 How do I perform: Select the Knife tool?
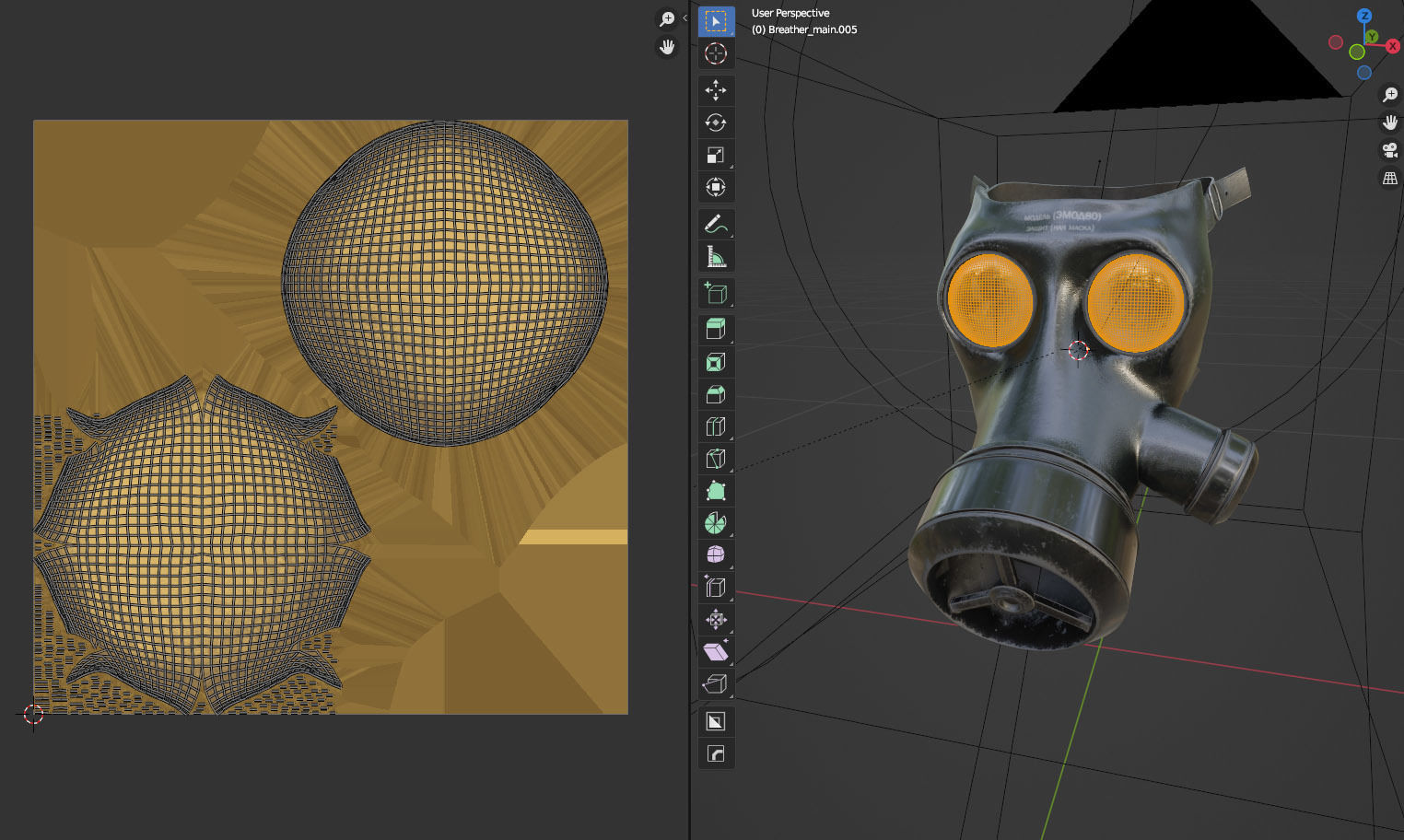pyautogui.click(x=716, y=459)
